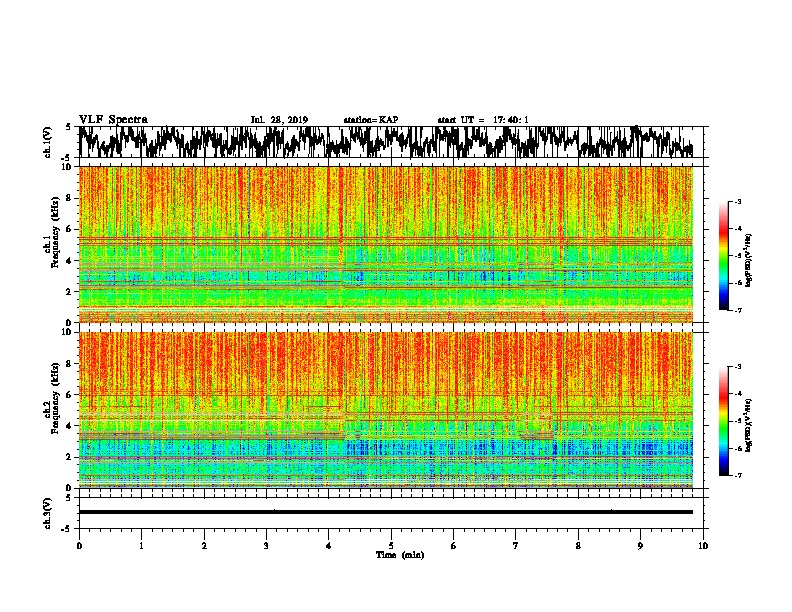The width and height of the screenshot is (792, 612).
Task: Click time axis tick label "6"
Action: 453,546
